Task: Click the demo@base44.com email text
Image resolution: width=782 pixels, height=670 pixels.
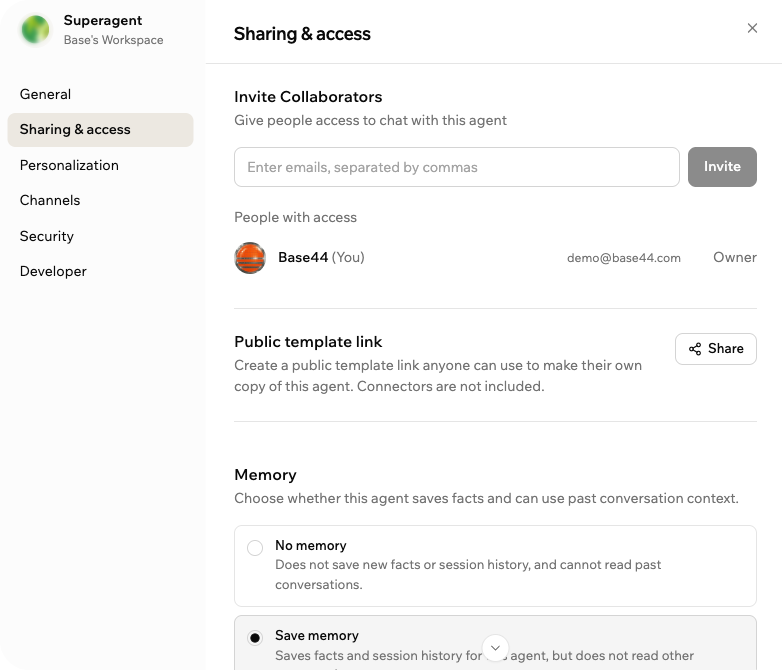Action: click(623, 258)
